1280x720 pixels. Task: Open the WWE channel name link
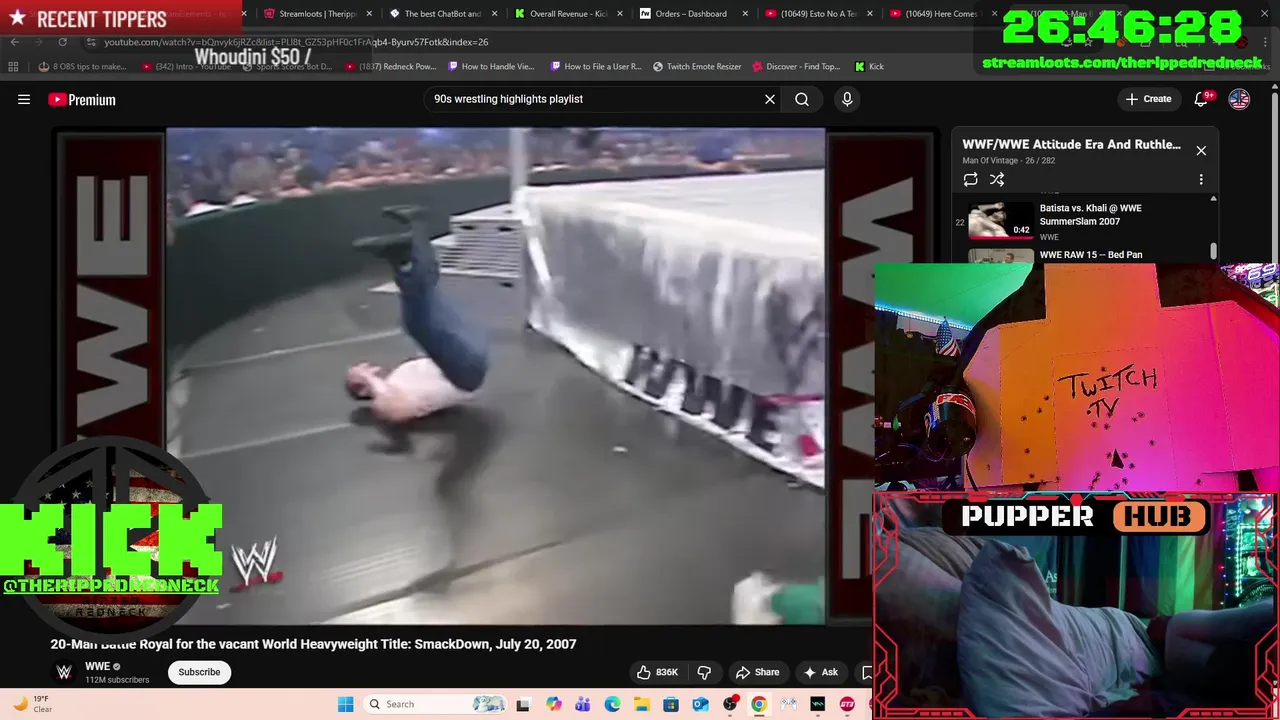click(97, 666)
